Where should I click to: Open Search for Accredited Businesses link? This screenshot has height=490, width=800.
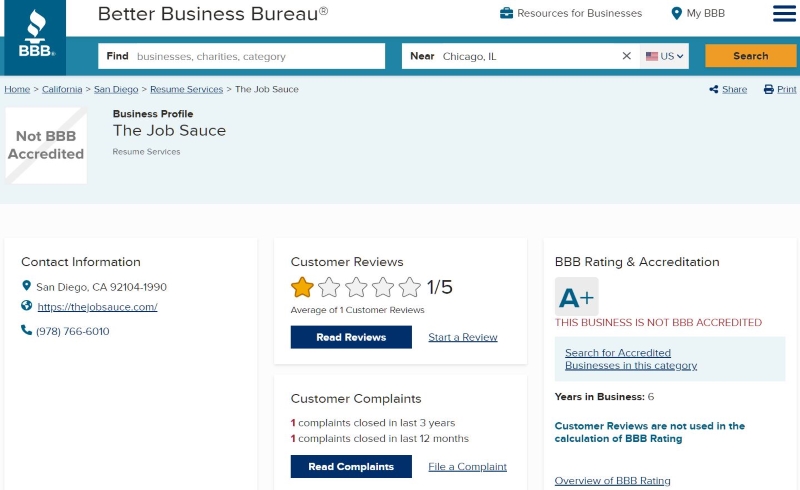(631, 359)
